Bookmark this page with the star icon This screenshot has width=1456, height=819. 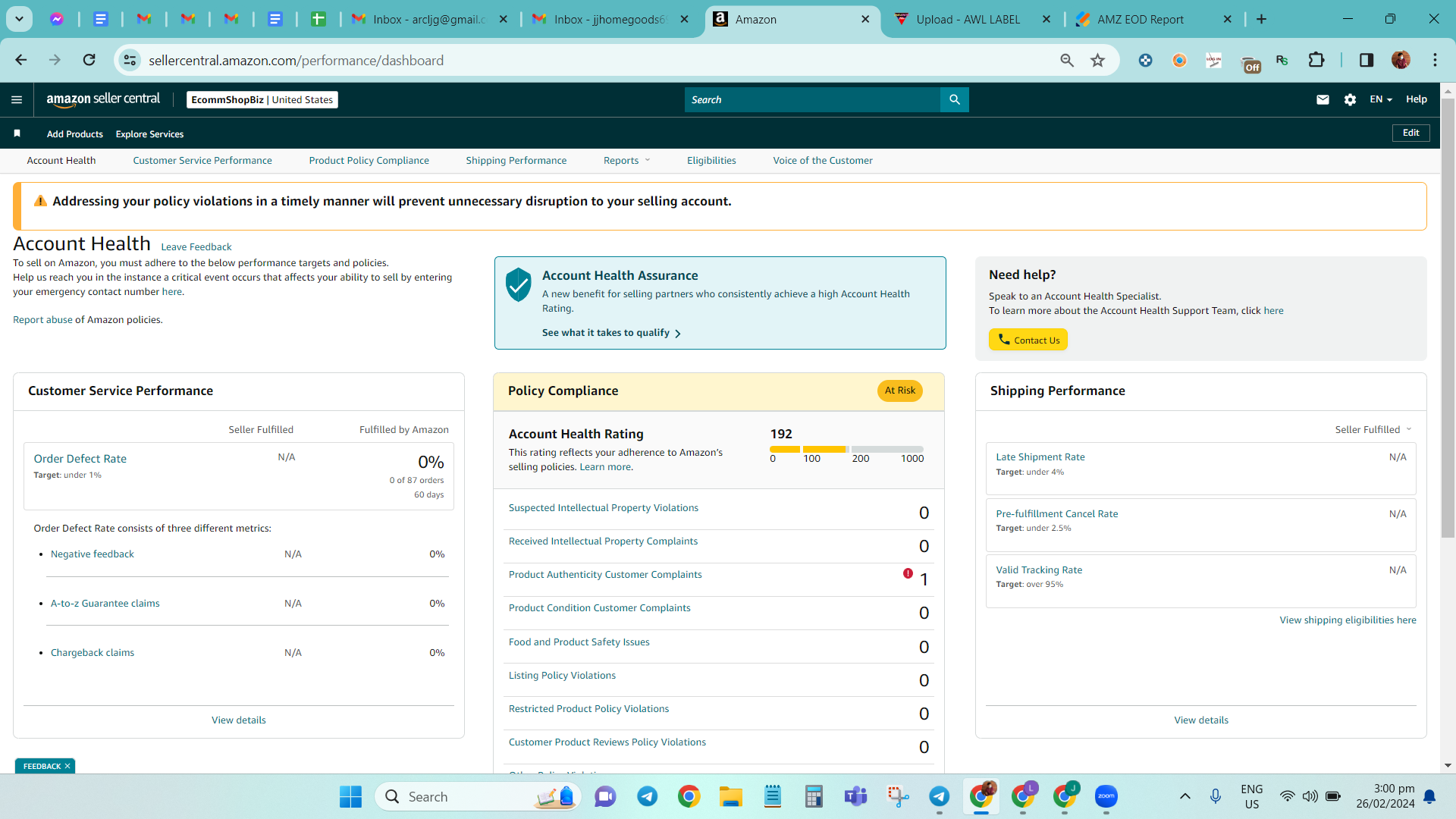pyautogui.click(x=1097, y=60)
